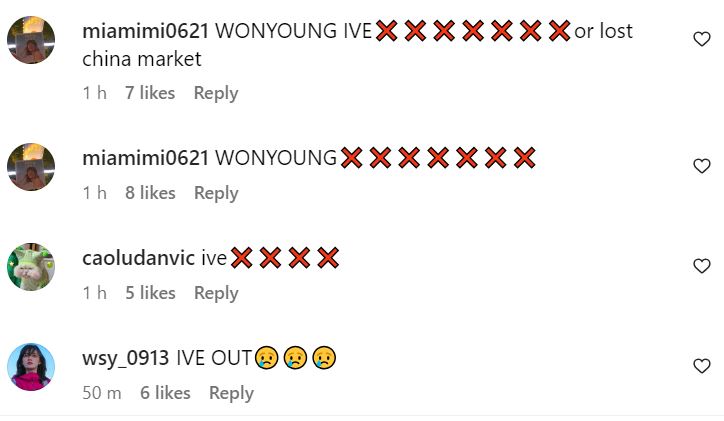Reply to comment with 8 likes
Viewport: 724px width, 421px height.
[216, 193]
